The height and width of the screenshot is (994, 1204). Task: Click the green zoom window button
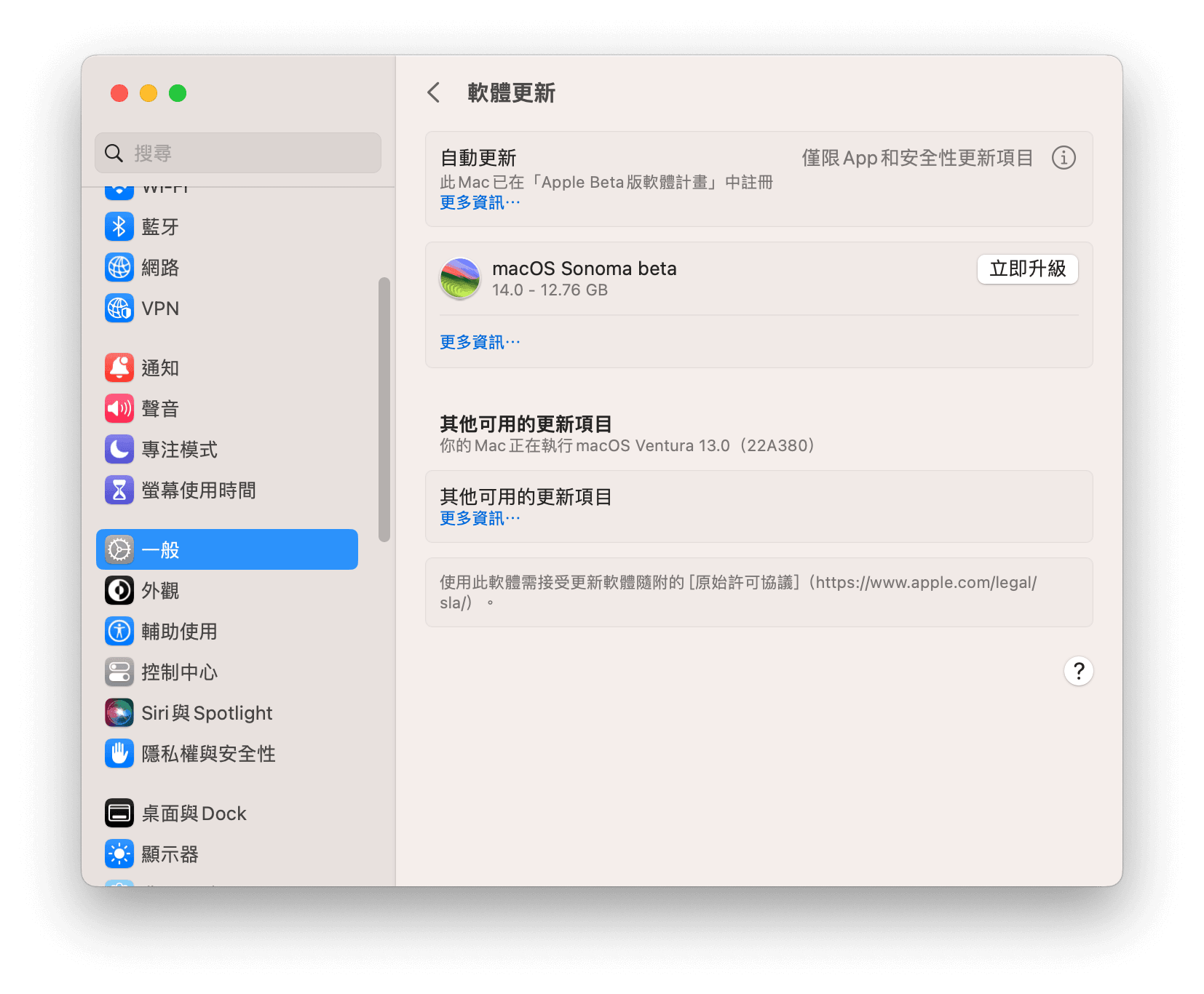pos(178,93)
